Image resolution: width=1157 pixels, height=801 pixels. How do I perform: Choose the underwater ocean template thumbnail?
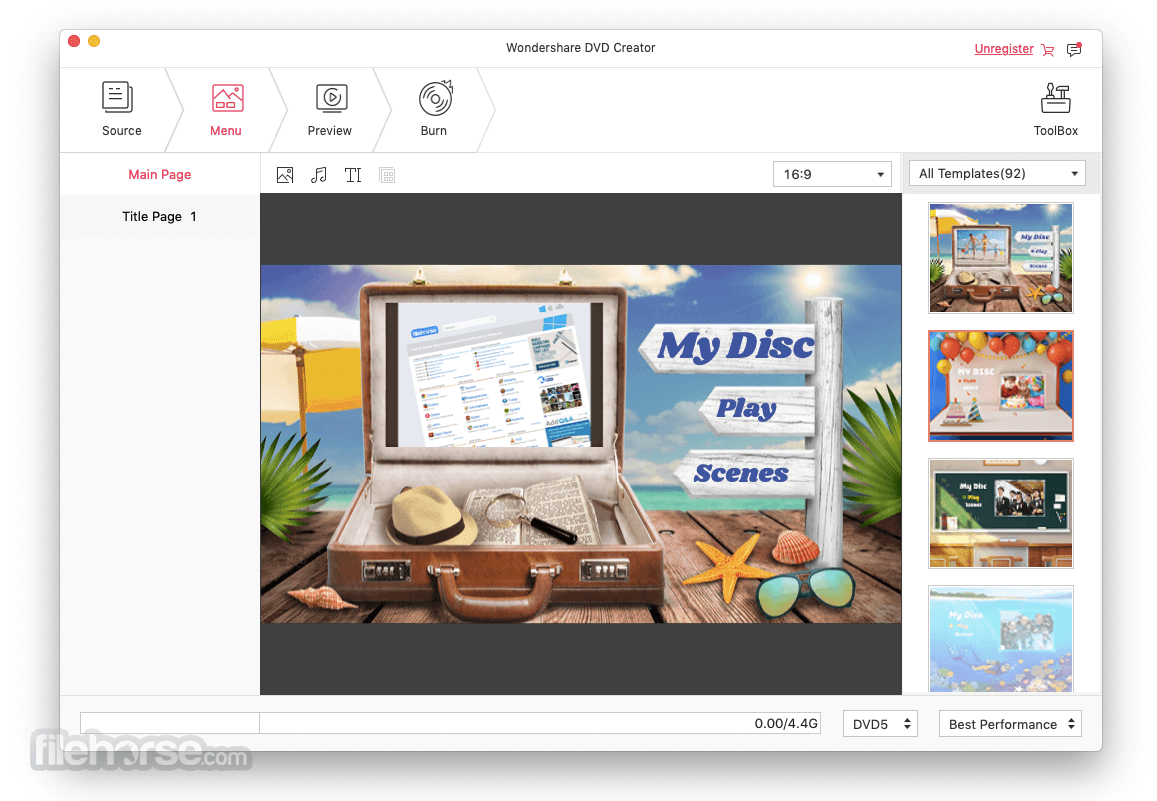(1001, 639)
